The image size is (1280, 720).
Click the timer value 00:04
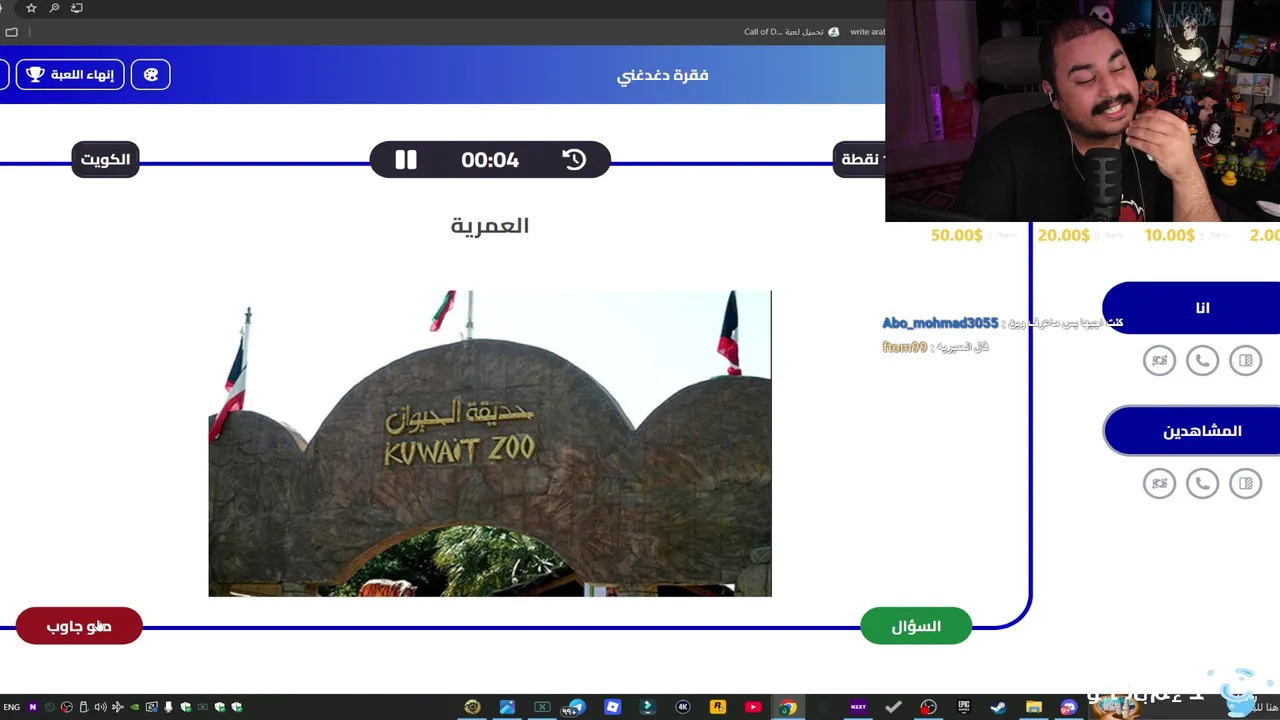pos(490,160)
